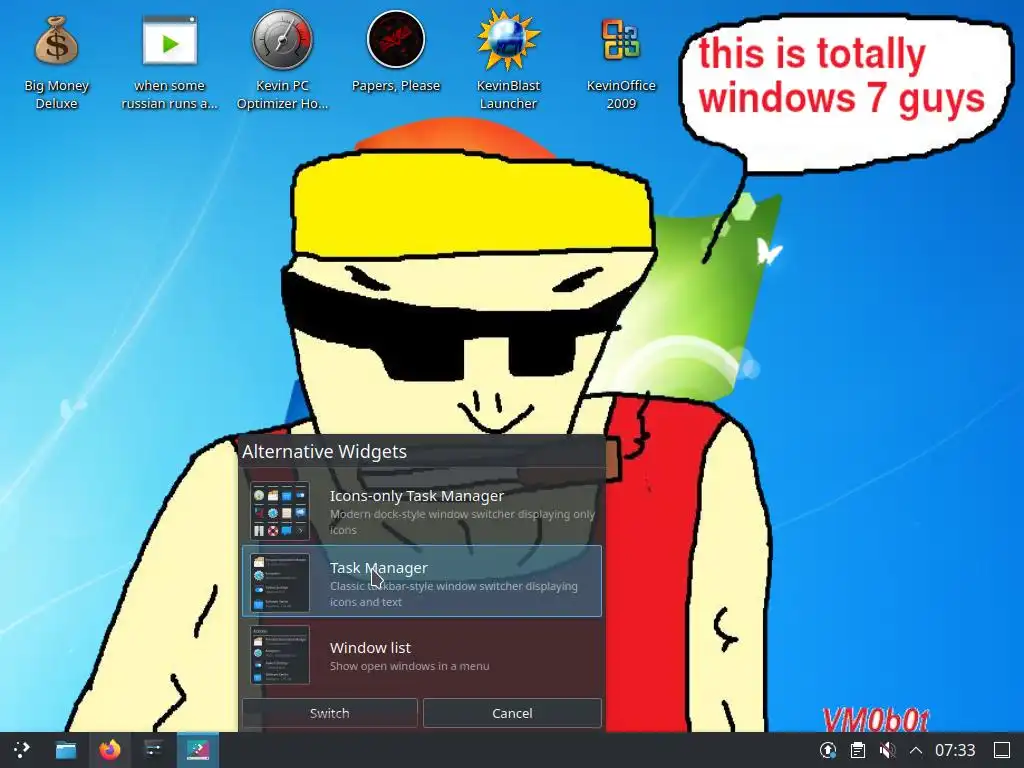Select Icons-only Task Manager widget
The image size is (1024, 768).
pos(421,510)
